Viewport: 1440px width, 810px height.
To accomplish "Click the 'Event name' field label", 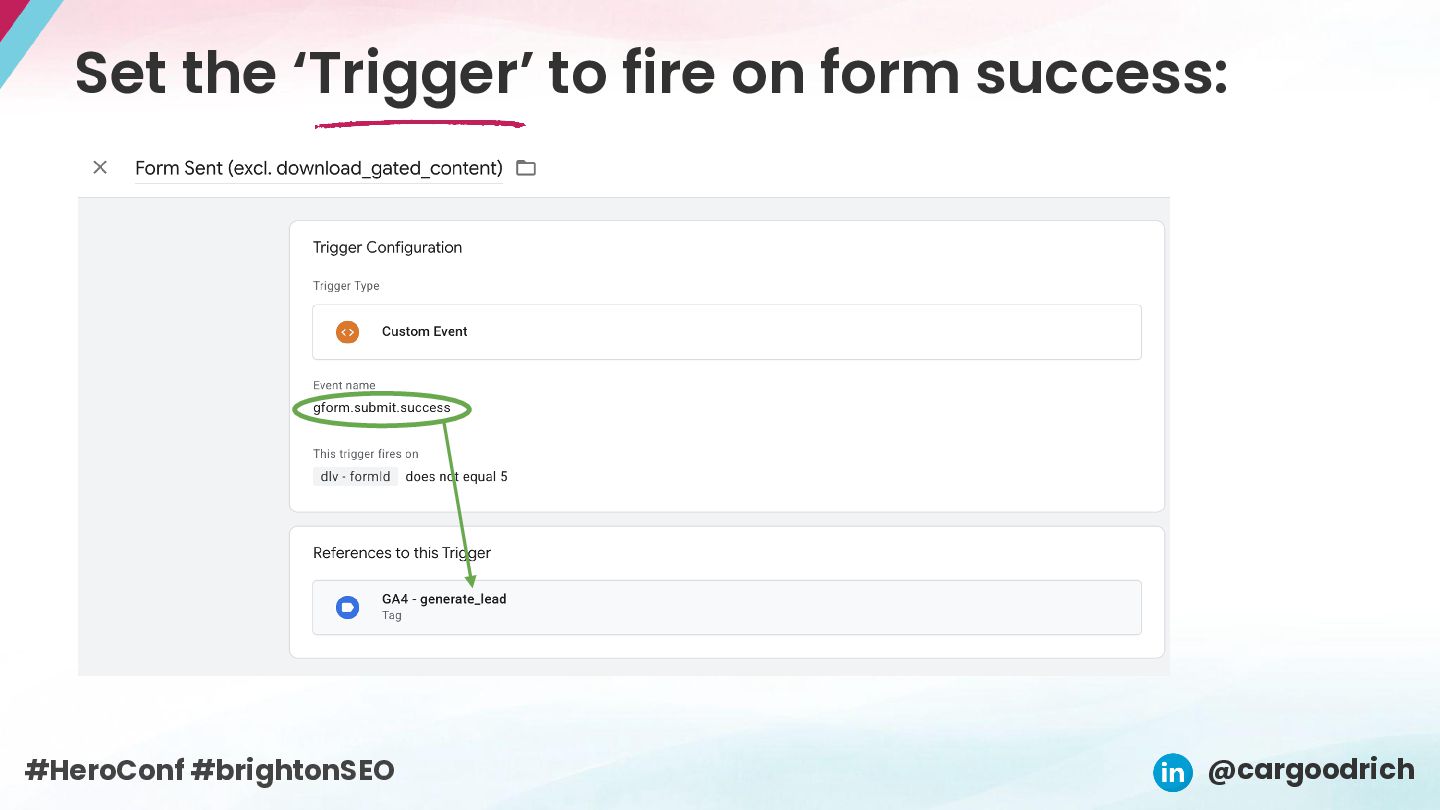I will 344,385.
